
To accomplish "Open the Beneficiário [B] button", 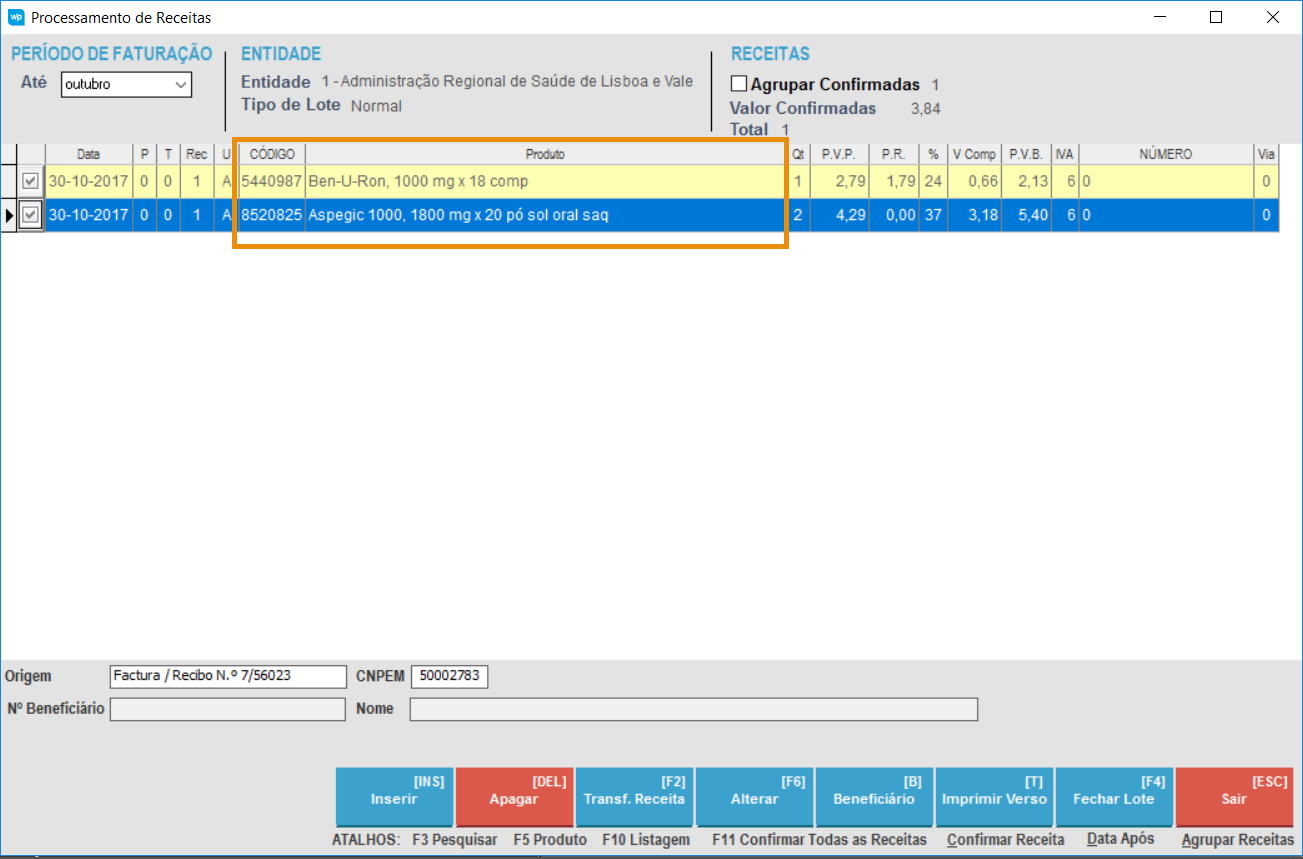I will pyautogui.click(x=874, y=797).
